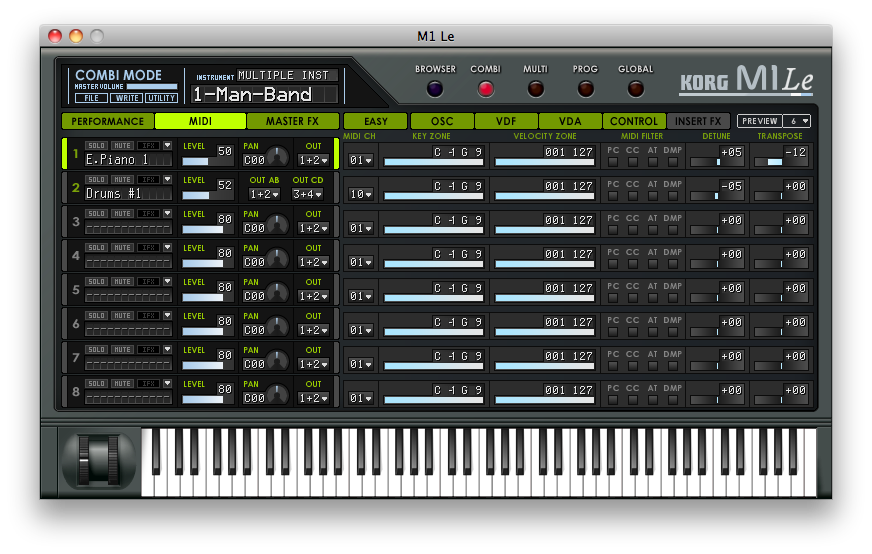Click the pan knob on timbre 3
The width and height of the screenshot is (872, 554).
click(x=278, y=225)
